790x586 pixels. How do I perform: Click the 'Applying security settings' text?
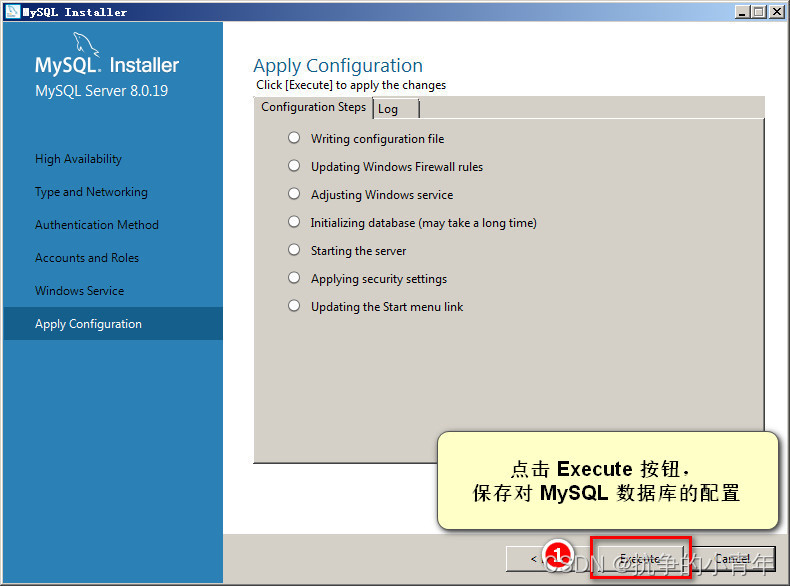click(378, 279)
